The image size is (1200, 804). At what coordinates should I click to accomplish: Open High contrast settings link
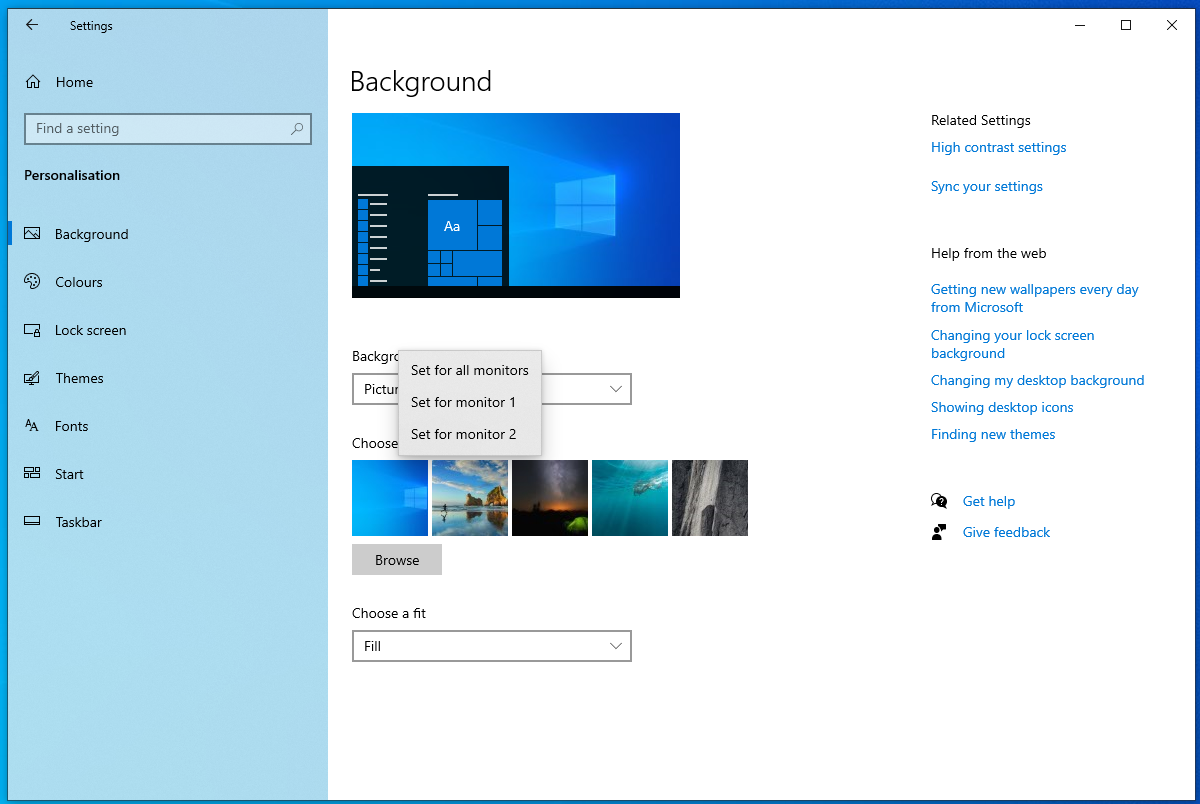[x=998, y=147]
